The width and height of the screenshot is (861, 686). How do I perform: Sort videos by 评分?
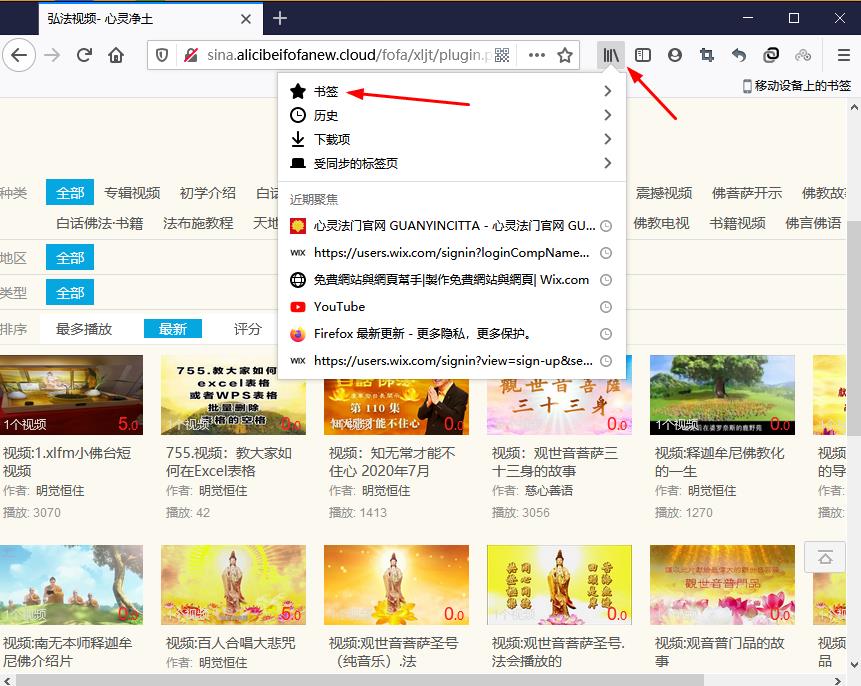[248, 329]
